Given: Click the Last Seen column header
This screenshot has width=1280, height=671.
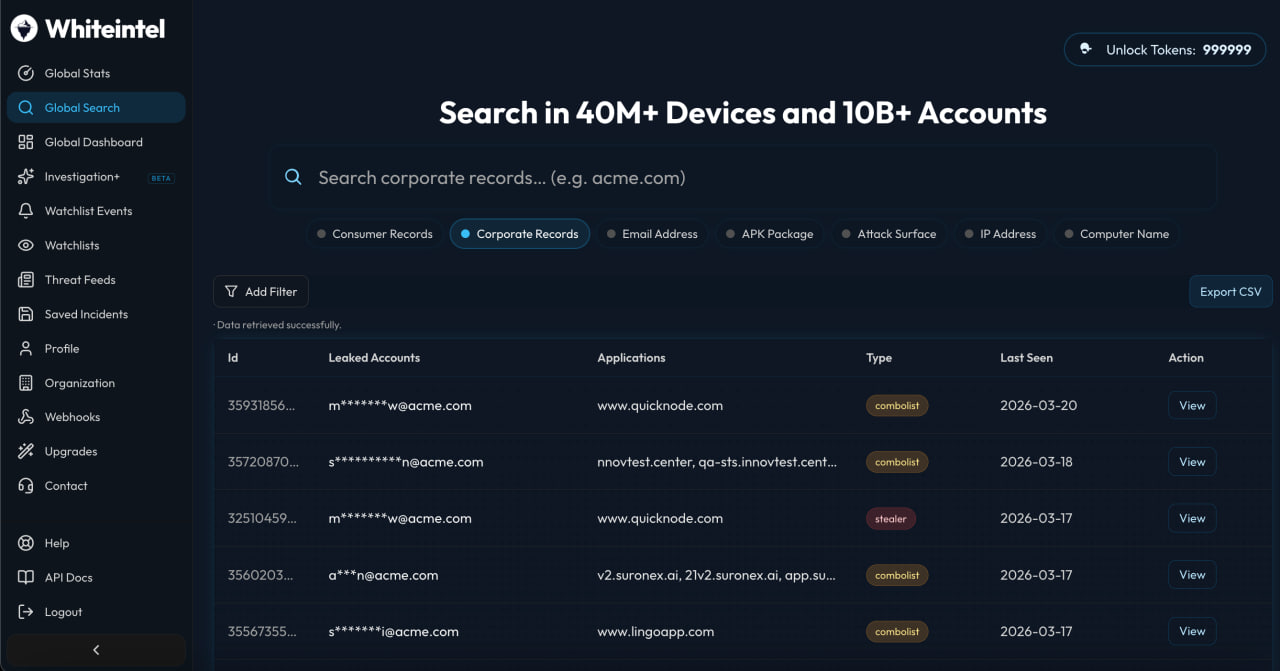Looking at the screenshot, I should [x=1026, y=357].
